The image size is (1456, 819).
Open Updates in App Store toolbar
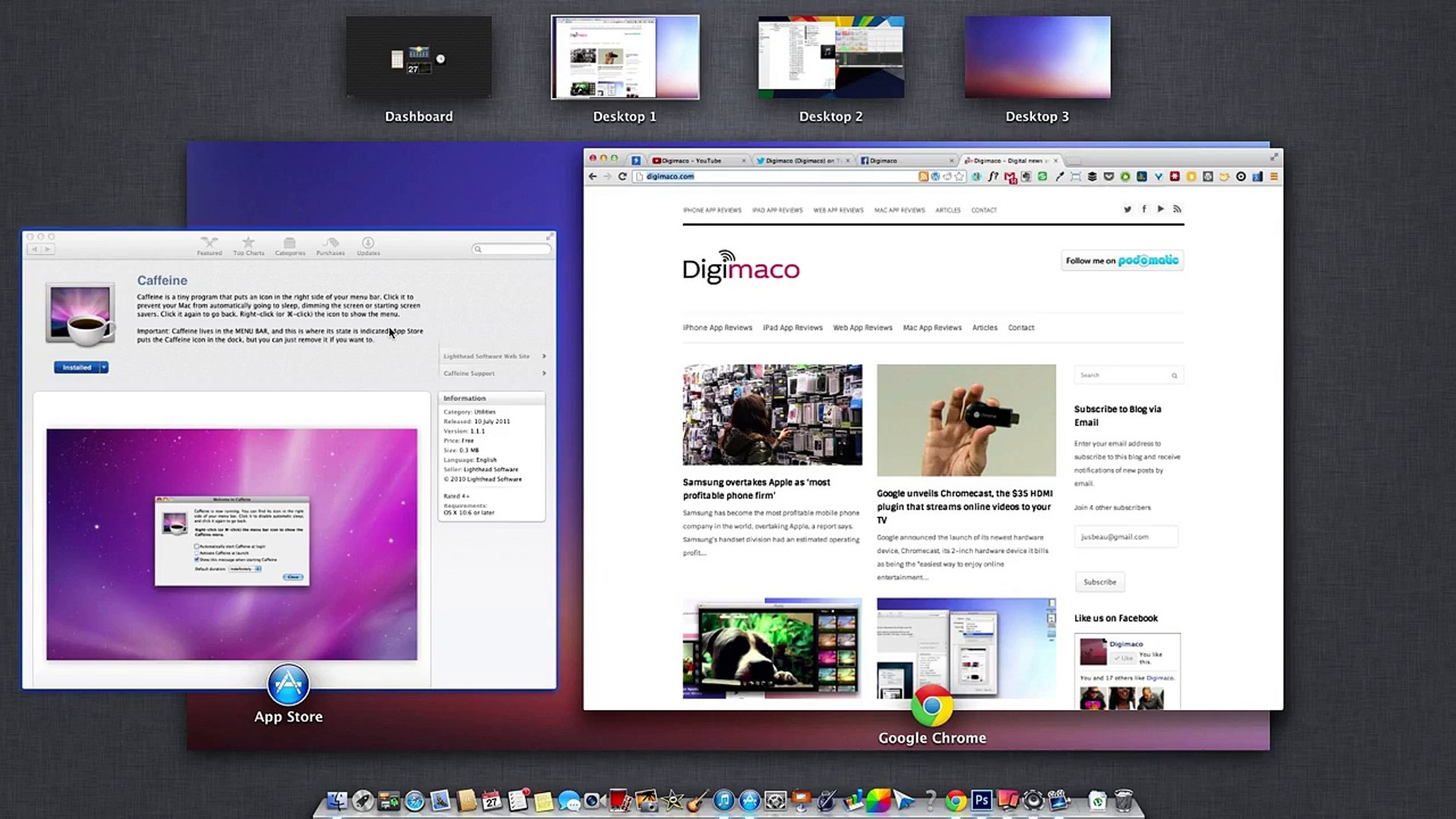pyautogui.click(x=369, y=246)
